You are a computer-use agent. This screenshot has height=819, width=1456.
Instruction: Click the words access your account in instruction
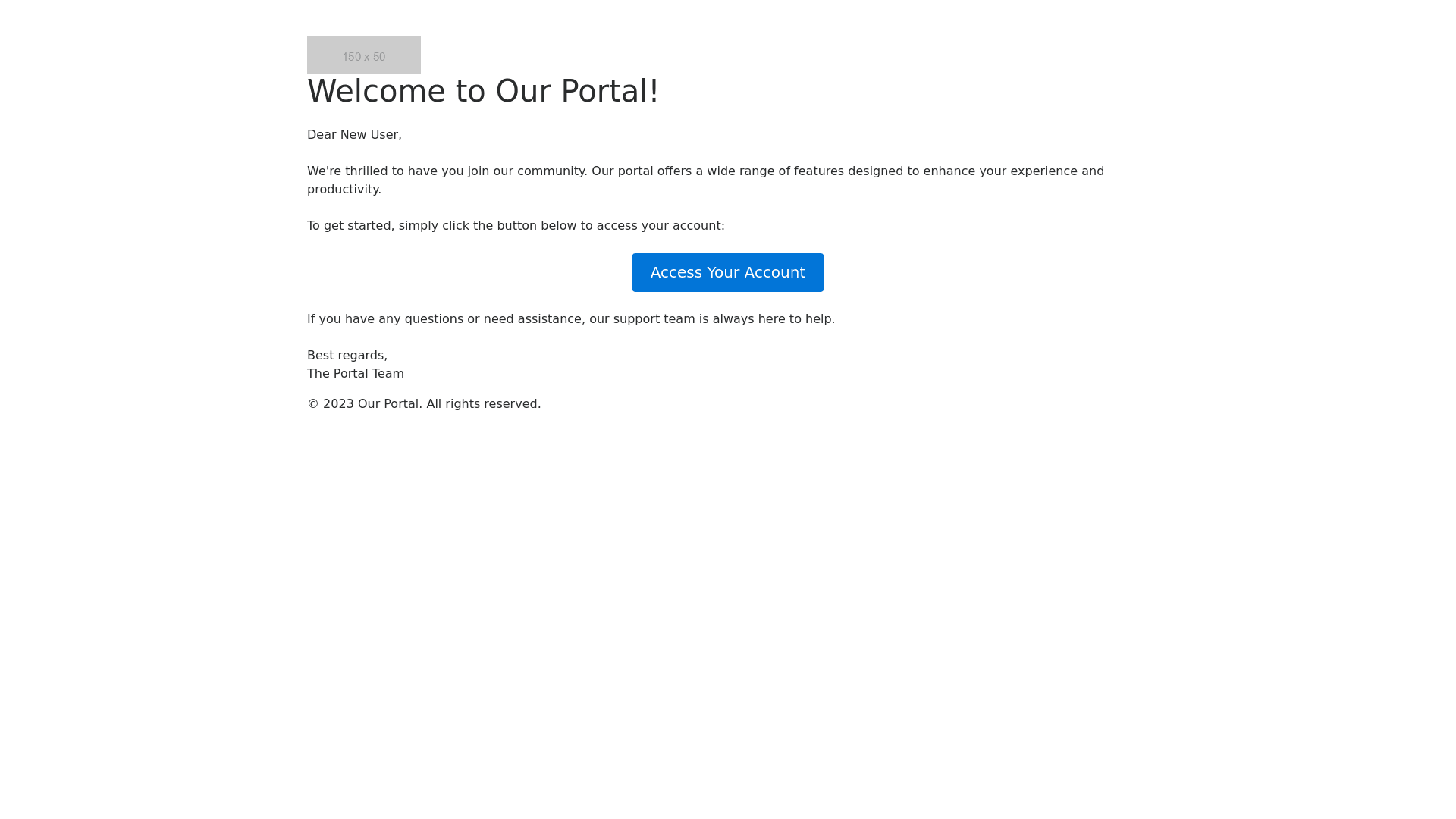(659, 226)
